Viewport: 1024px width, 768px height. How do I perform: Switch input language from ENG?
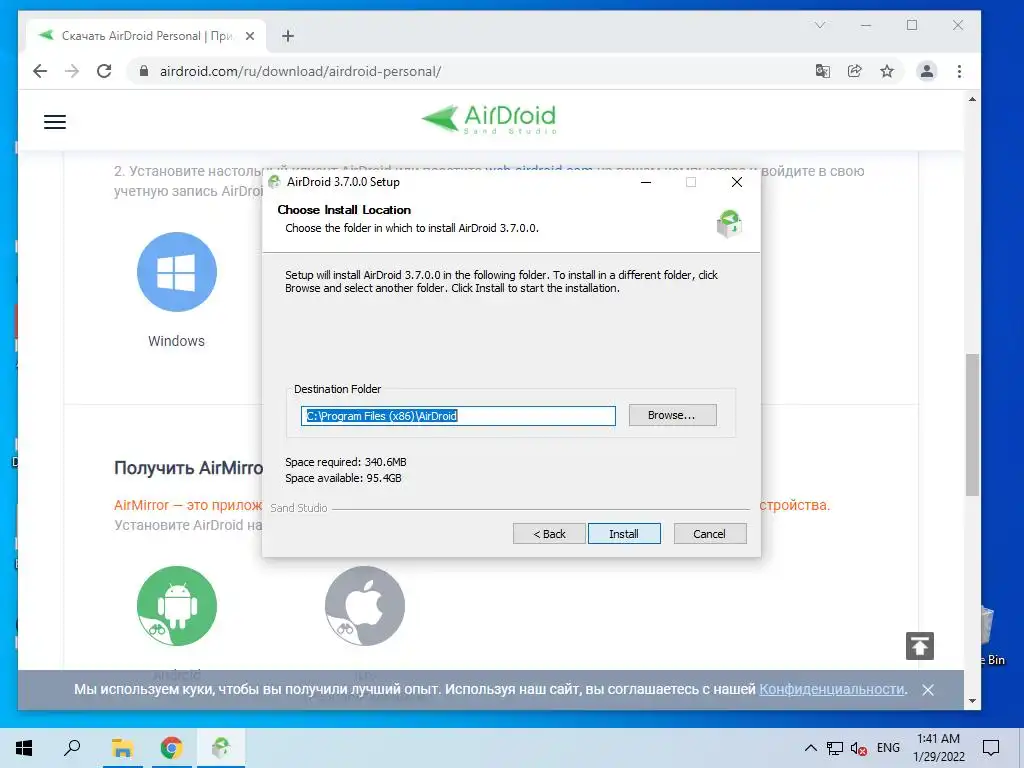(x=888, y=748)
